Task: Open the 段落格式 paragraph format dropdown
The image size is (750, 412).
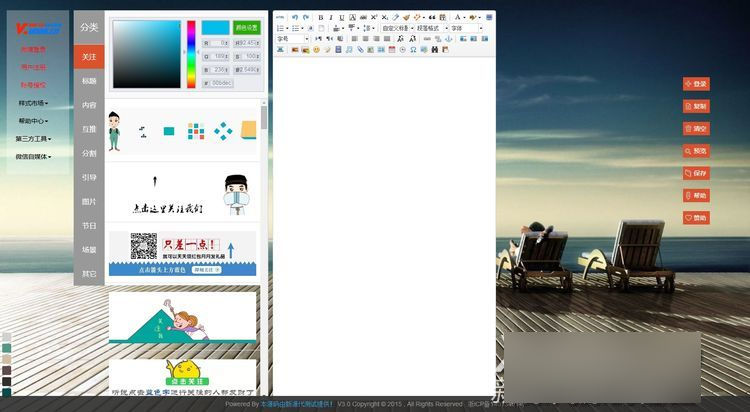Action: point(432,28)
